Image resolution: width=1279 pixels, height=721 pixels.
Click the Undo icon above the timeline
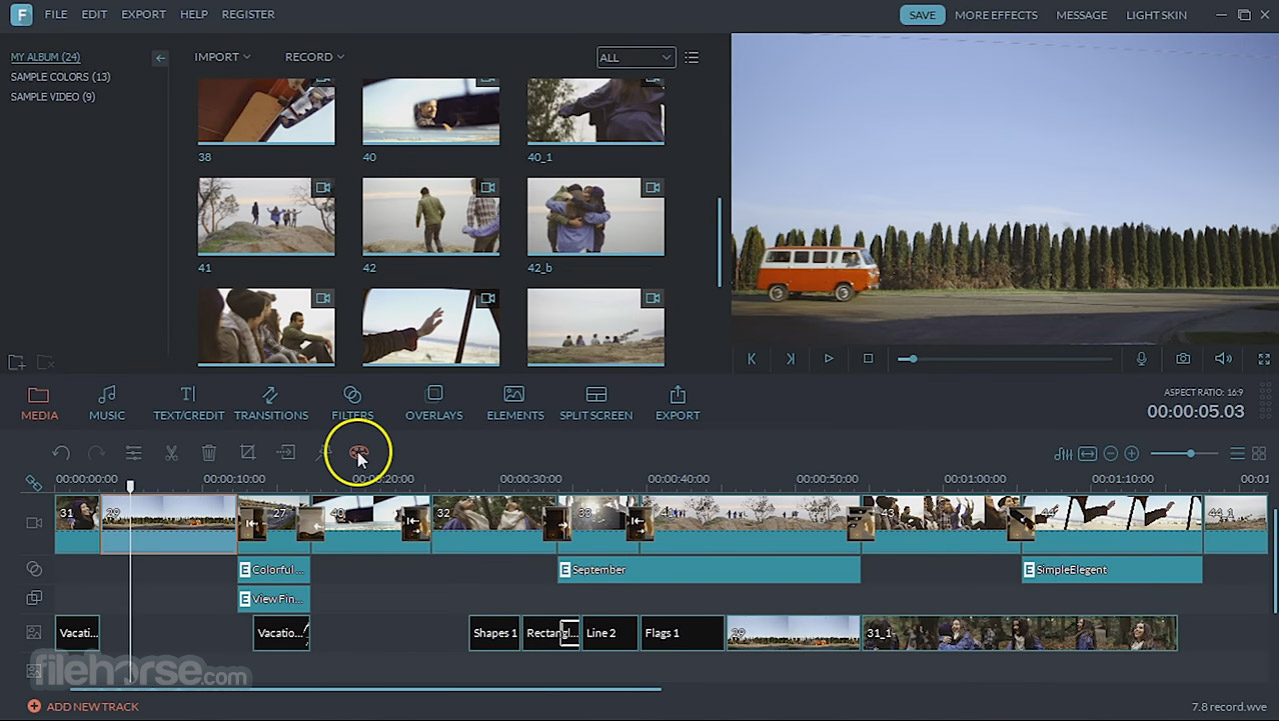point(61,453)
